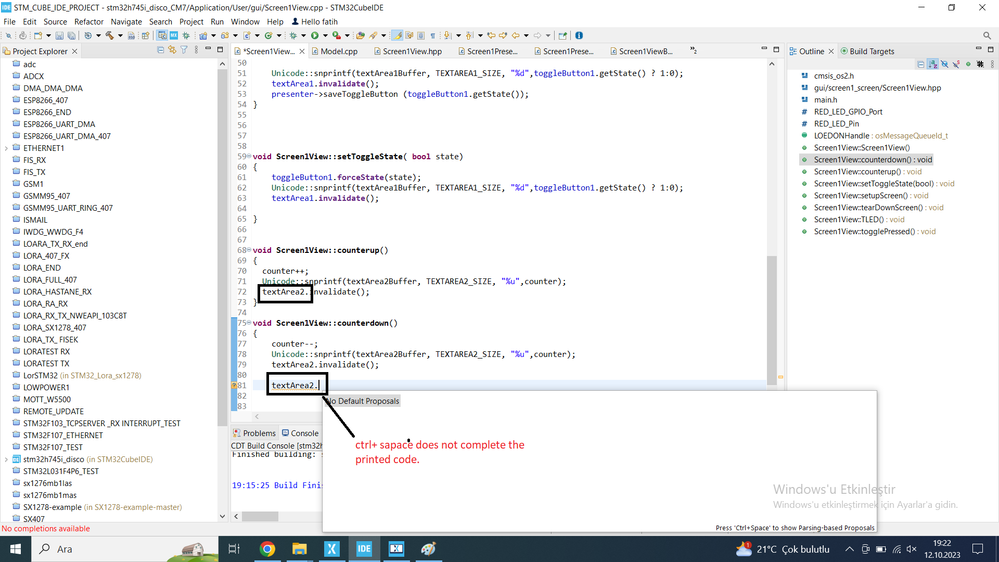Click the filter icon in Project Explorer
999x562 pixels.
[x=183, y=50]
